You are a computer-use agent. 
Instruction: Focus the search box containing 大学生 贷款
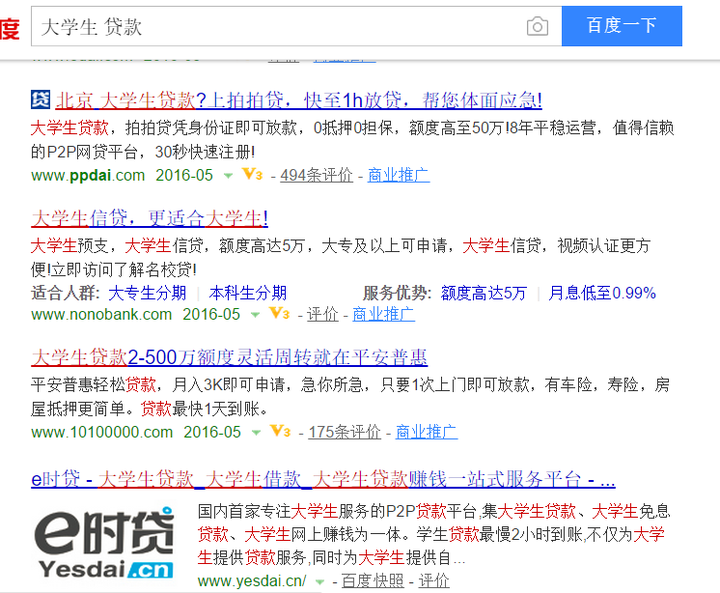(296, 26)
